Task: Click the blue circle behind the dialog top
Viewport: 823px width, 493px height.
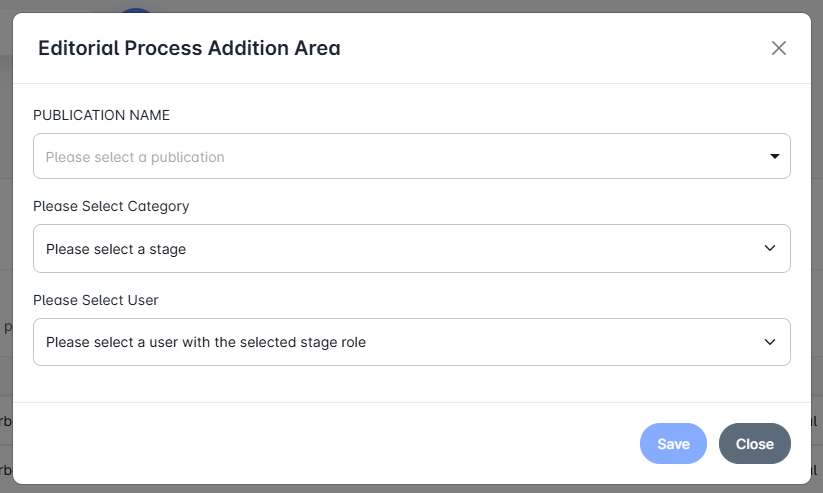Action: [x=137, y=9]
